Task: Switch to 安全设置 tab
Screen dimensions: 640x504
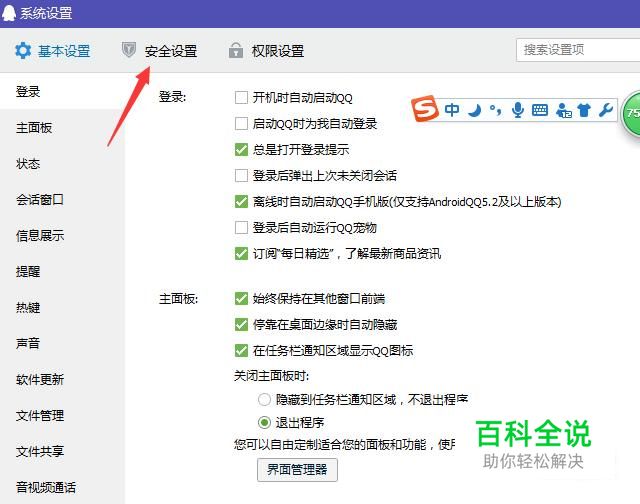Action: point(160,51)
